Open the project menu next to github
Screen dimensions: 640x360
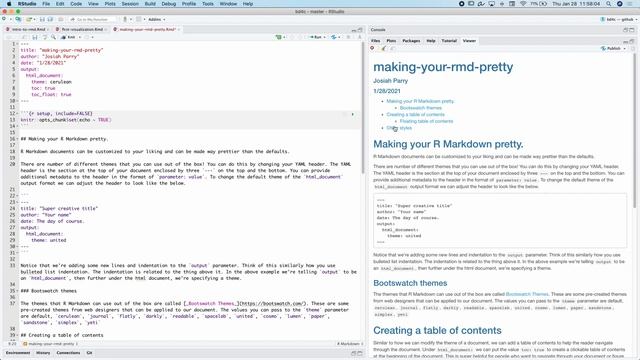click(x=620, y=19)
